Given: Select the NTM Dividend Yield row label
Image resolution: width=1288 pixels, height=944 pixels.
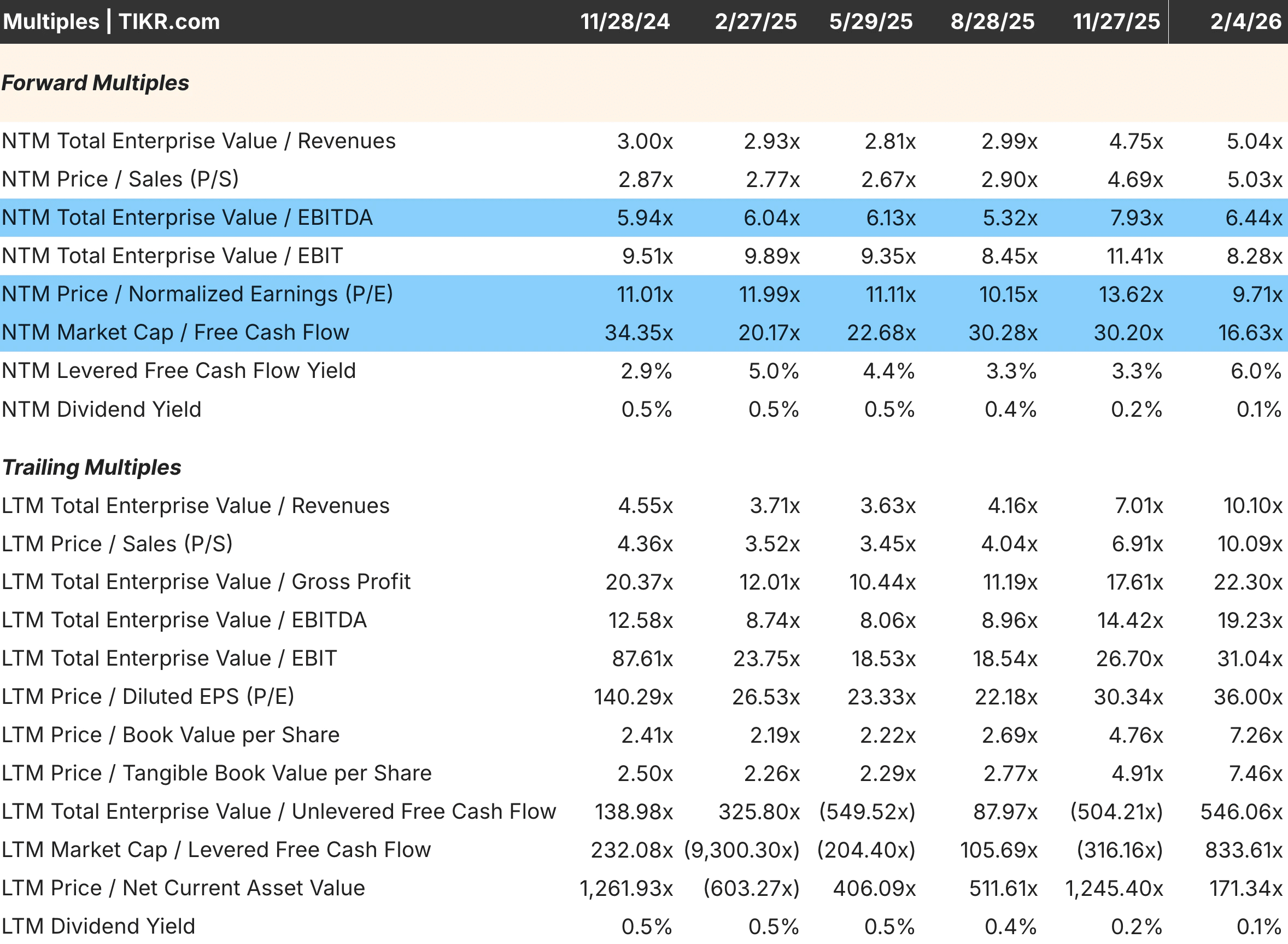Looking at the screenshot, I should [101, 410].
